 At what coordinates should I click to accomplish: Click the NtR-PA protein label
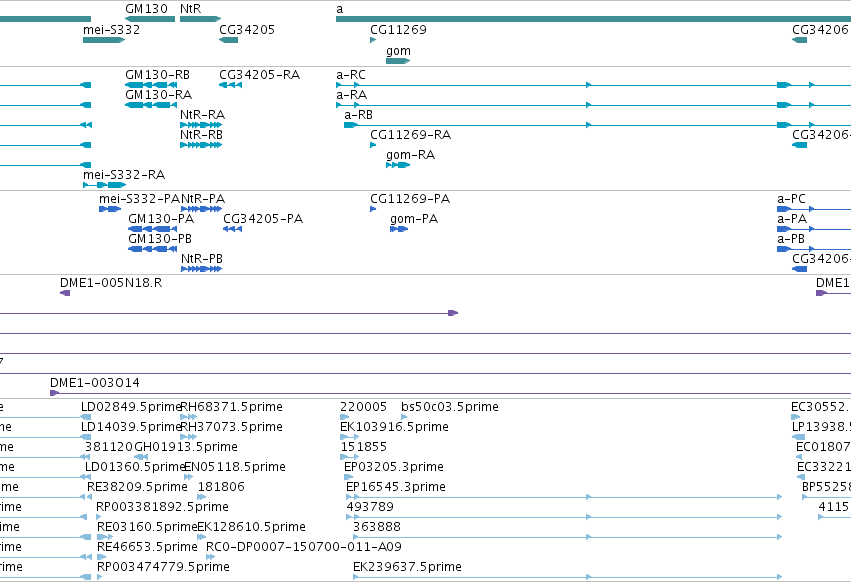pos(203,199)
